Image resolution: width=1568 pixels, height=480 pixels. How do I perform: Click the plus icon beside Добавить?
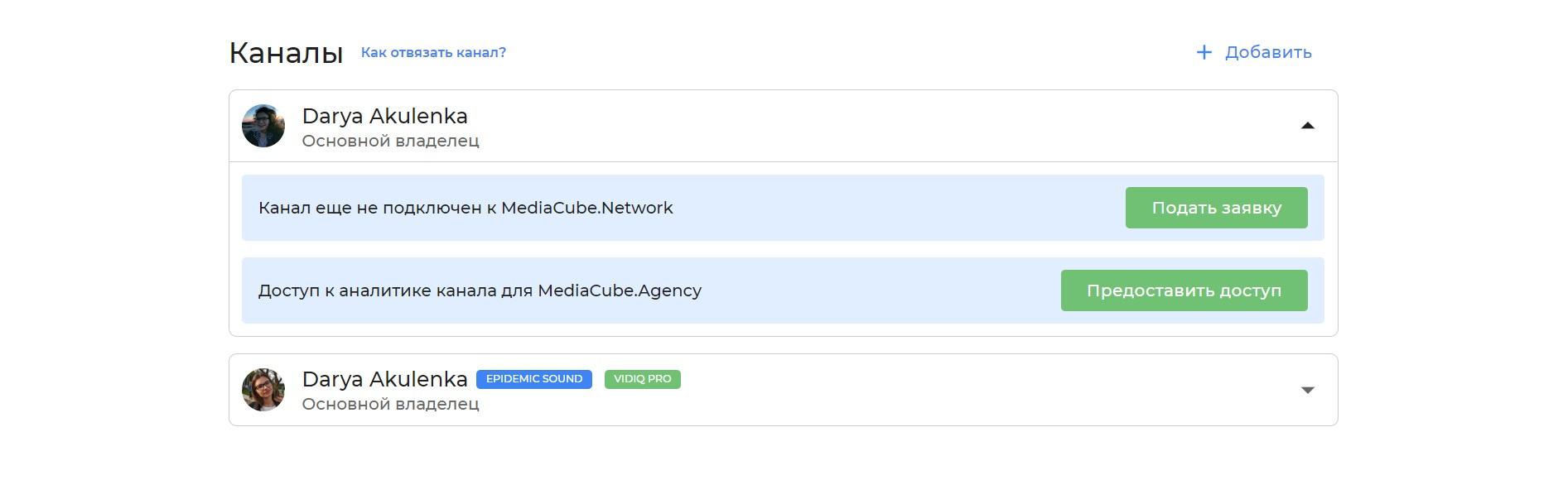(1204, 52)
